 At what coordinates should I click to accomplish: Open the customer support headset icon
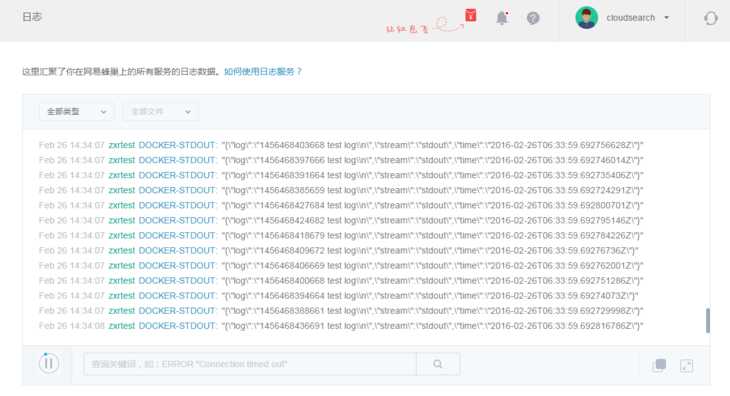[x=710, y=18]
